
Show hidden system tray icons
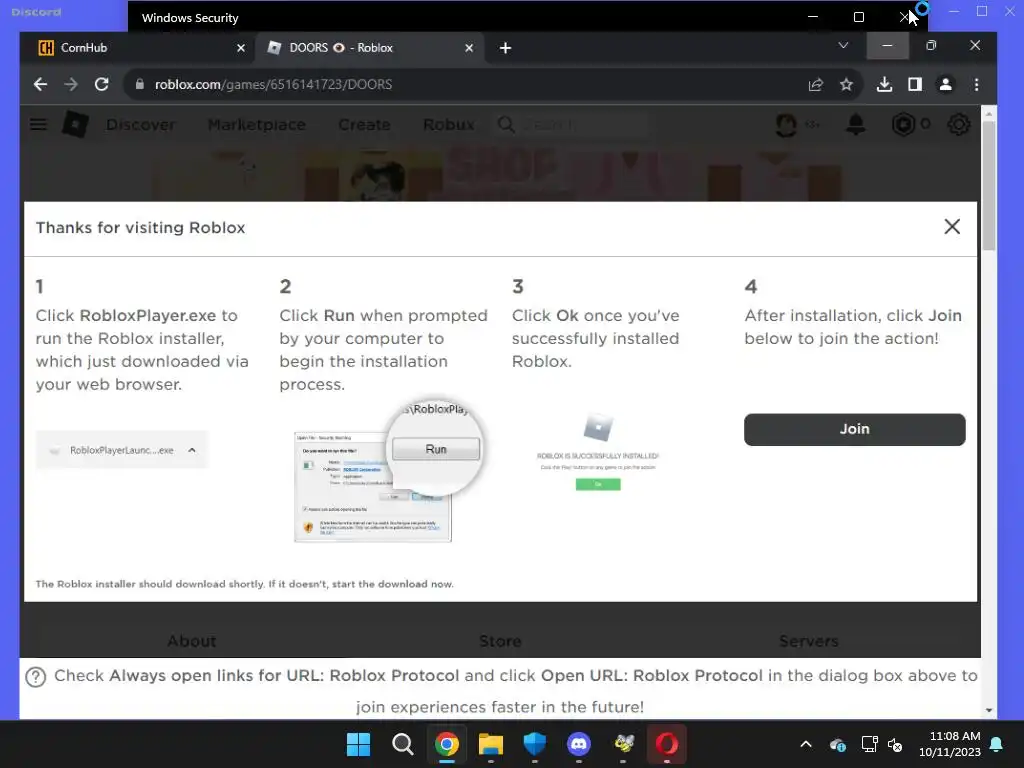coord(806,744)
